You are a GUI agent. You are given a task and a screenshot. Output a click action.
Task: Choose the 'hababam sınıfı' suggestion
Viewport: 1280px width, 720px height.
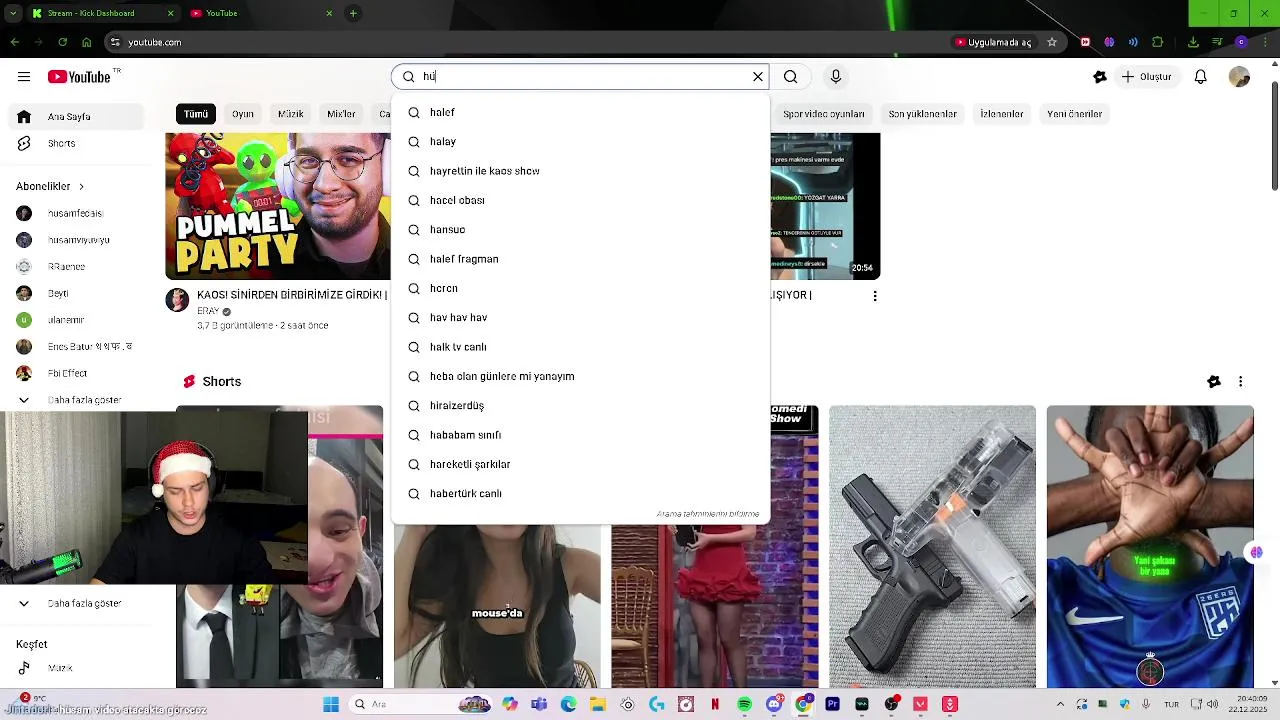581,435
